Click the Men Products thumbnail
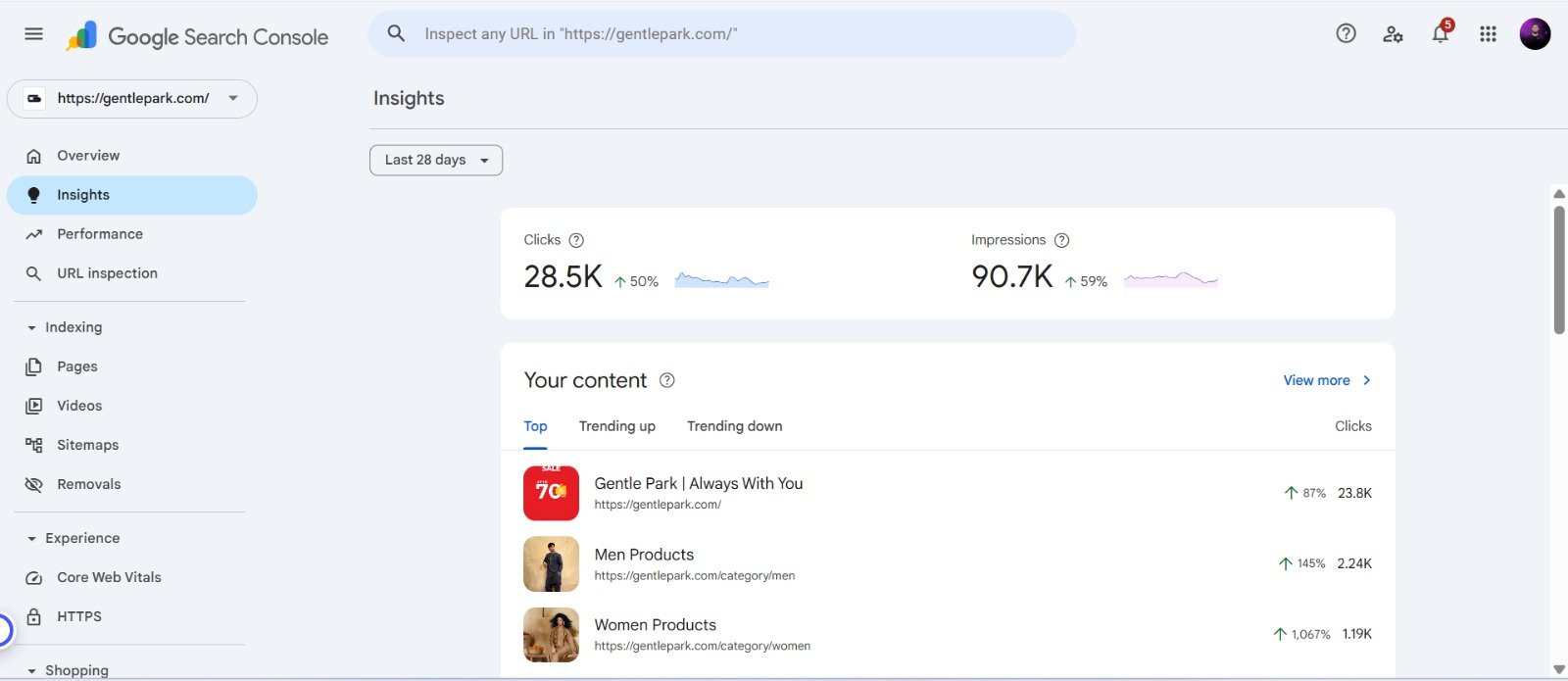 [551, 563]
